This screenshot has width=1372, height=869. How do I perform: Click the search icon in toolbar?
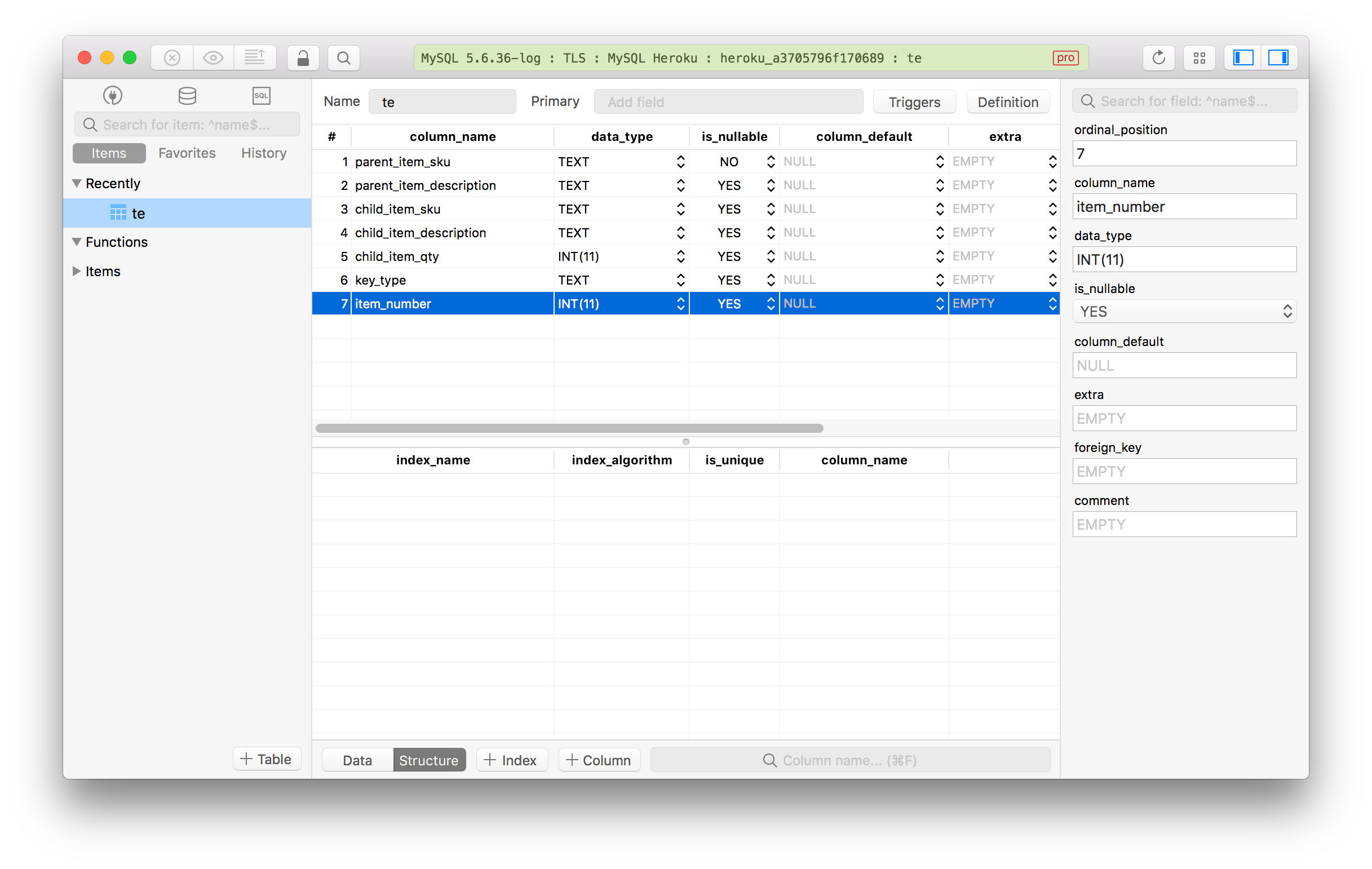(343, 57)
